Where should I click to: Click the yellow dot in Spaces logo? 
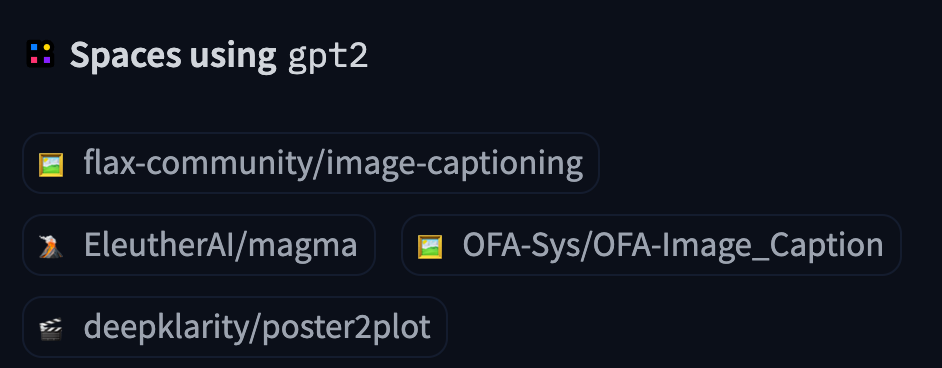47,47
